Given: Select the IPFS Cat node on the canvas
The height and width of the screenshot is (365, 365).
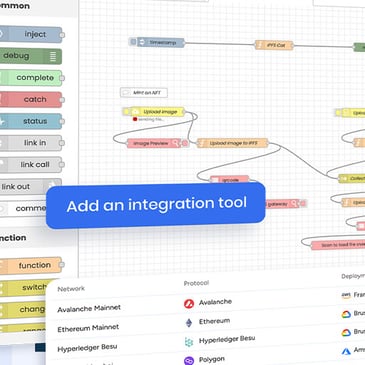Looking at the screenshot, I should pyautogui.click(x=274, y=45).
